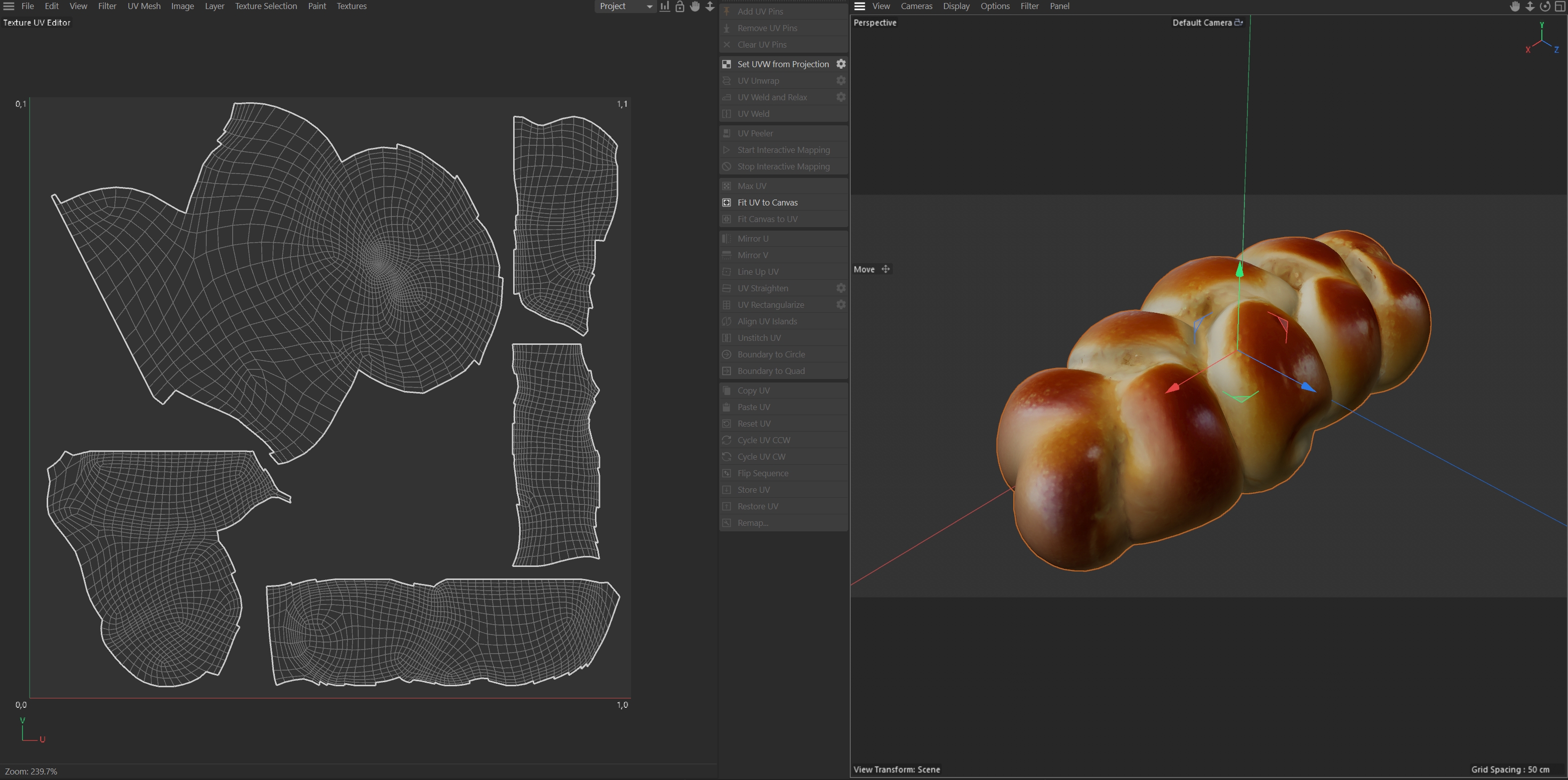Toggle the lock icon in the UV editor
Image resolution: width=1568 pixels, height=780 pixels.
(680, 6)
